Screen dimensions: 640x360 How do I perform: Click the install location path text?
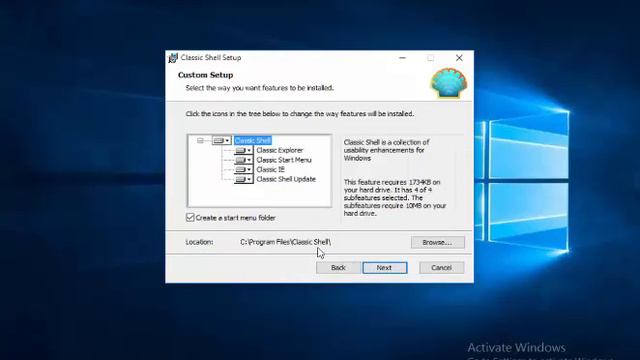point(285,242)
